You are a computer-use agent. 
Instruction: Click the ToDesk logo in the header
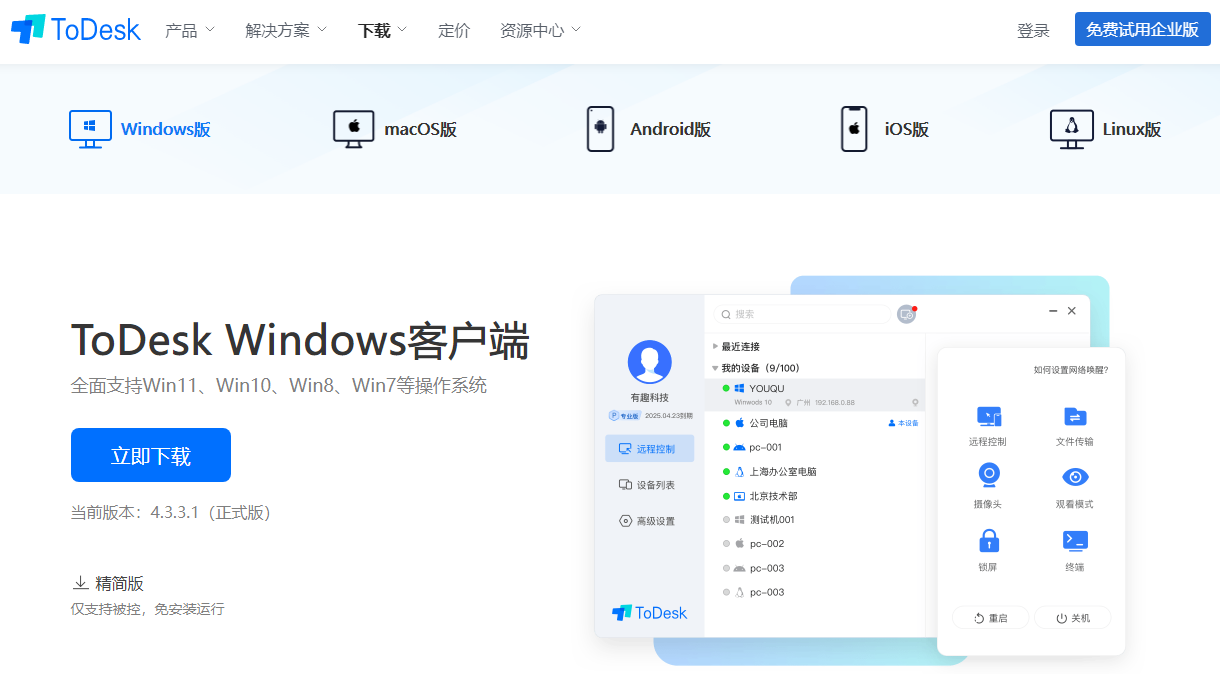76,30
